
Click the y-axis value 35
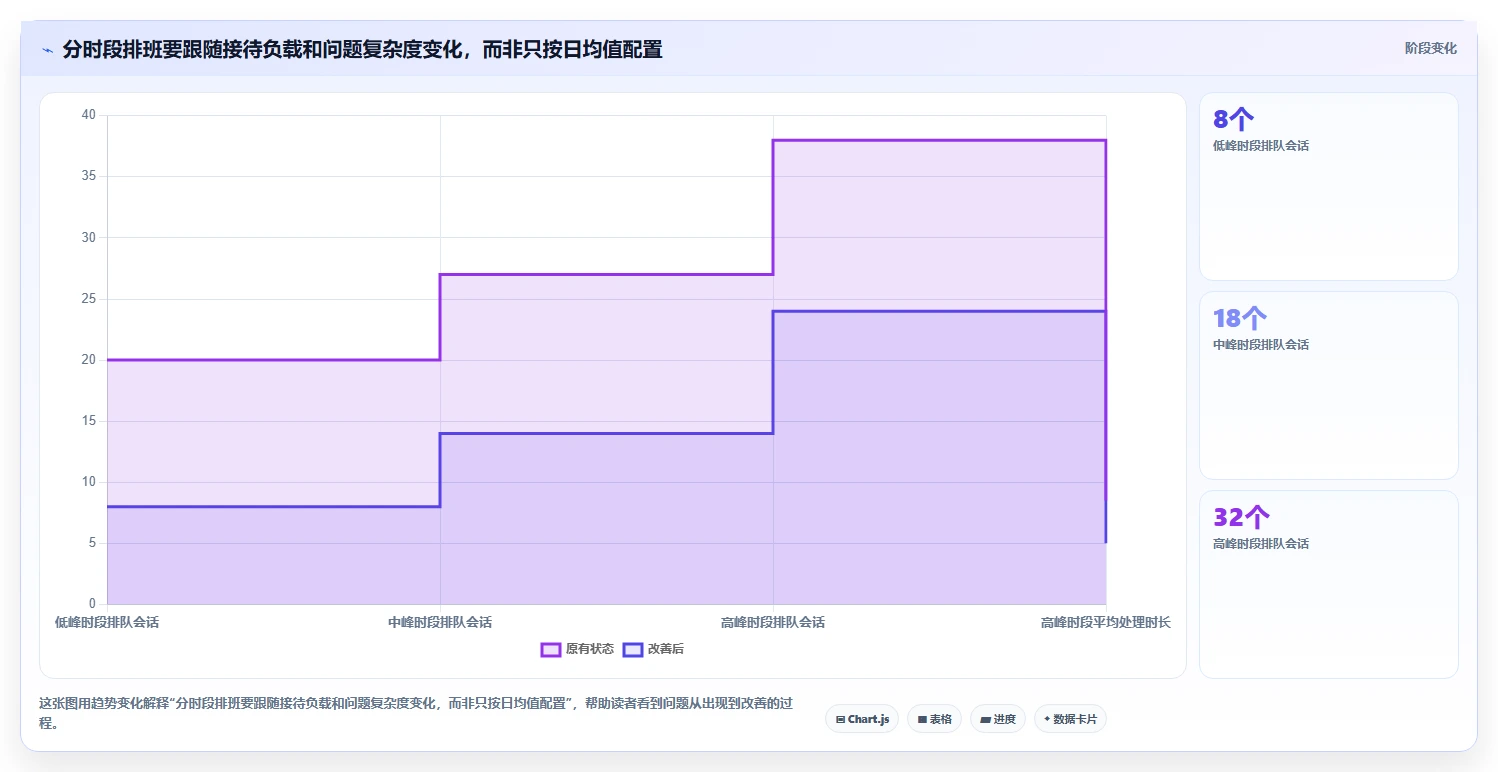click(x=89, y=176)
